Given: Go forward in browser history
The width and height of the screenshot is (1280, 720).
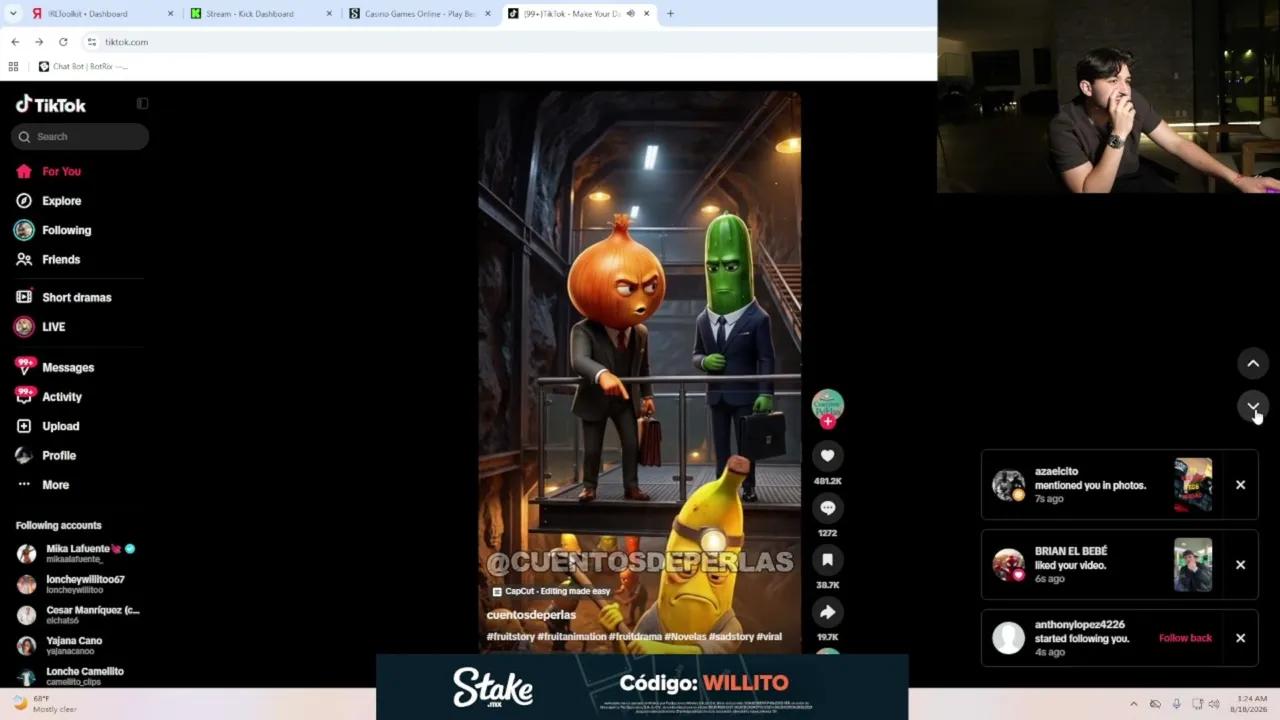Looking at the screenshot, I should (39, 42).
